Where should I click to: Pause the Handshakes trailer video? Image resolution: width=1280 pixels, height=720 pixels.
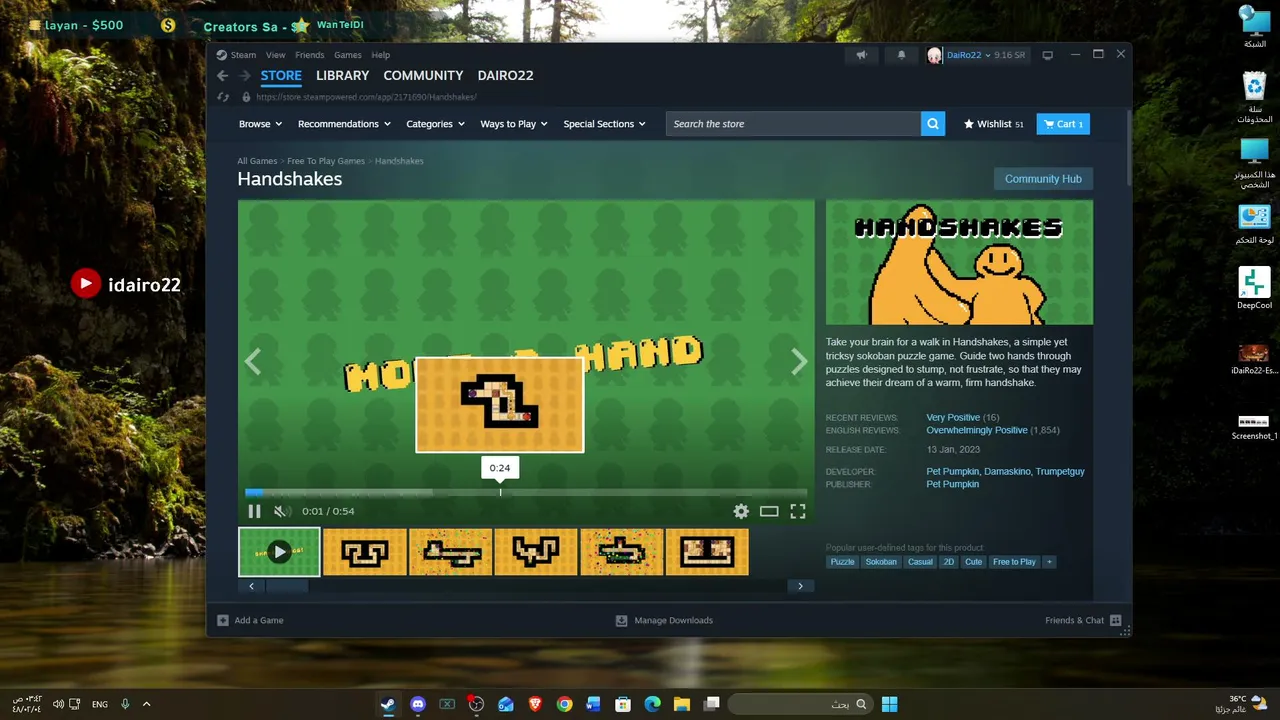(254, 511)
